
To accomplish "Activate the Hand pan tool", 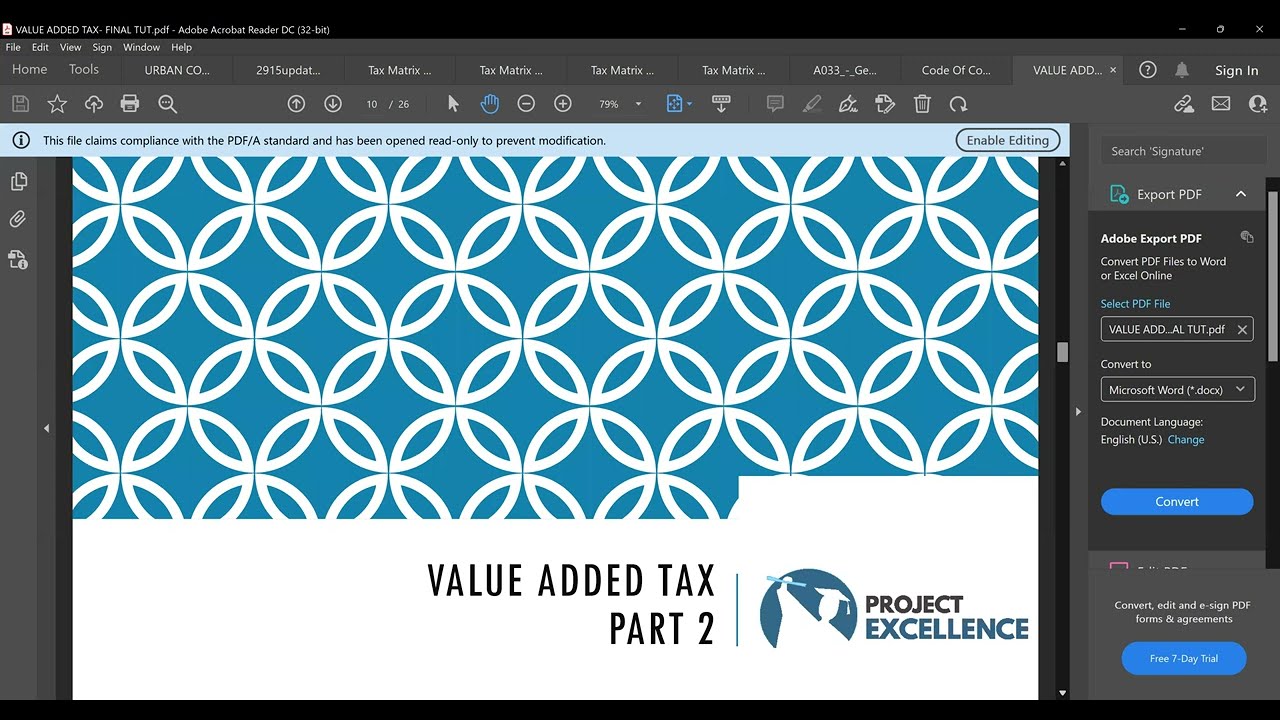I will (x=489, y=104).
